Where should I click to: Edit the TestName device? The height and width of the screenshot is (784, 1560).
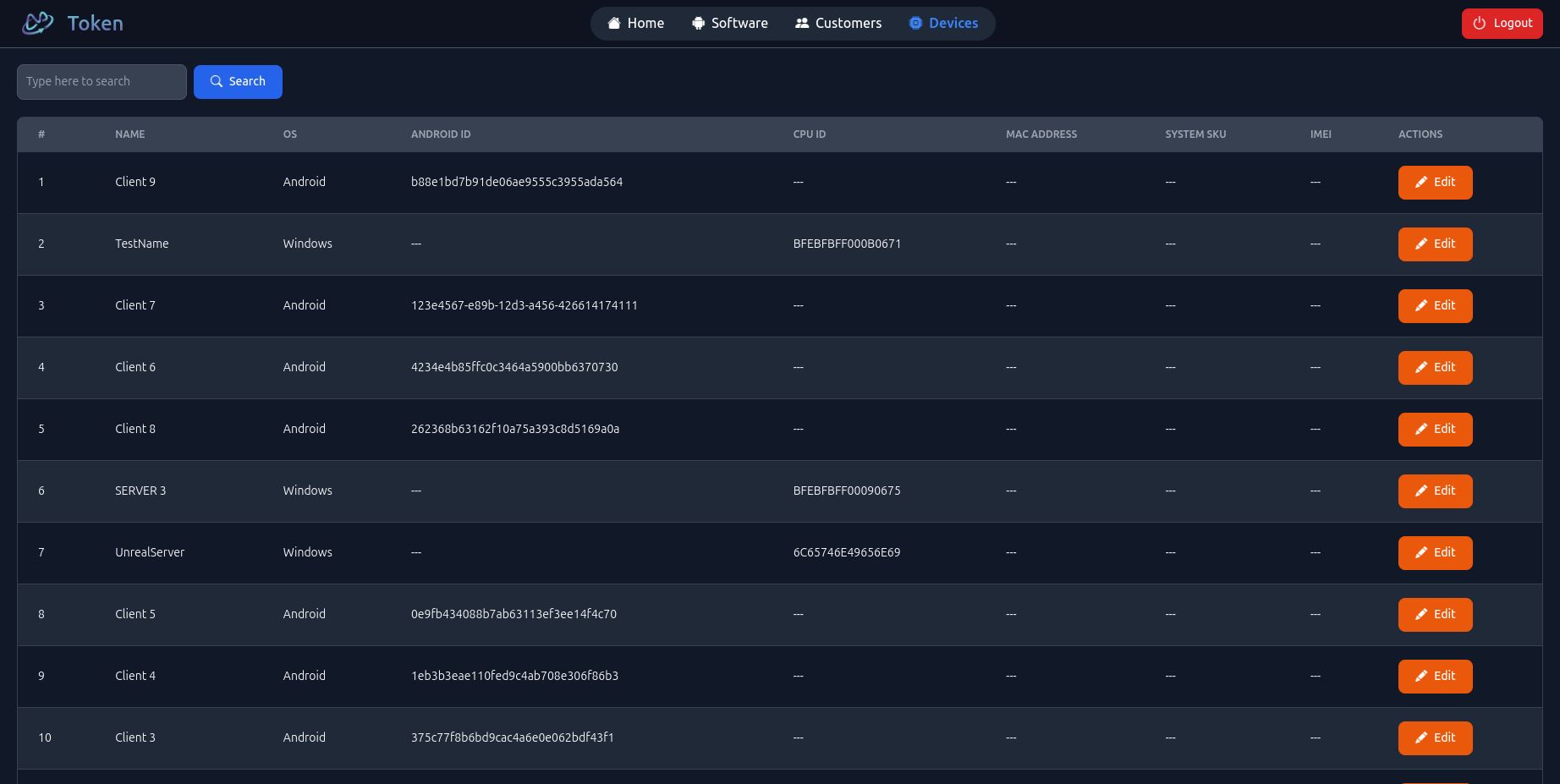1435,244
